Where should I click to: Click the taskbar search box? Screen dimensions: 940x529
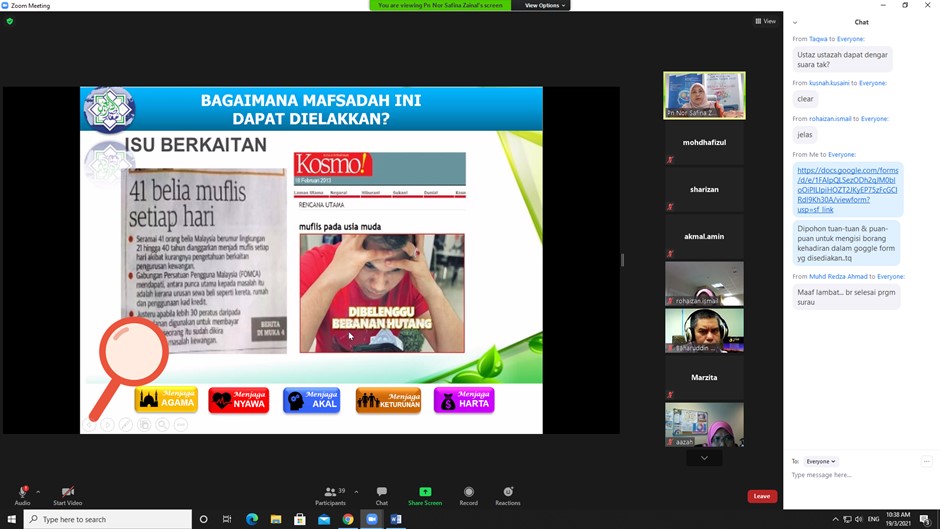click(108, 519)
